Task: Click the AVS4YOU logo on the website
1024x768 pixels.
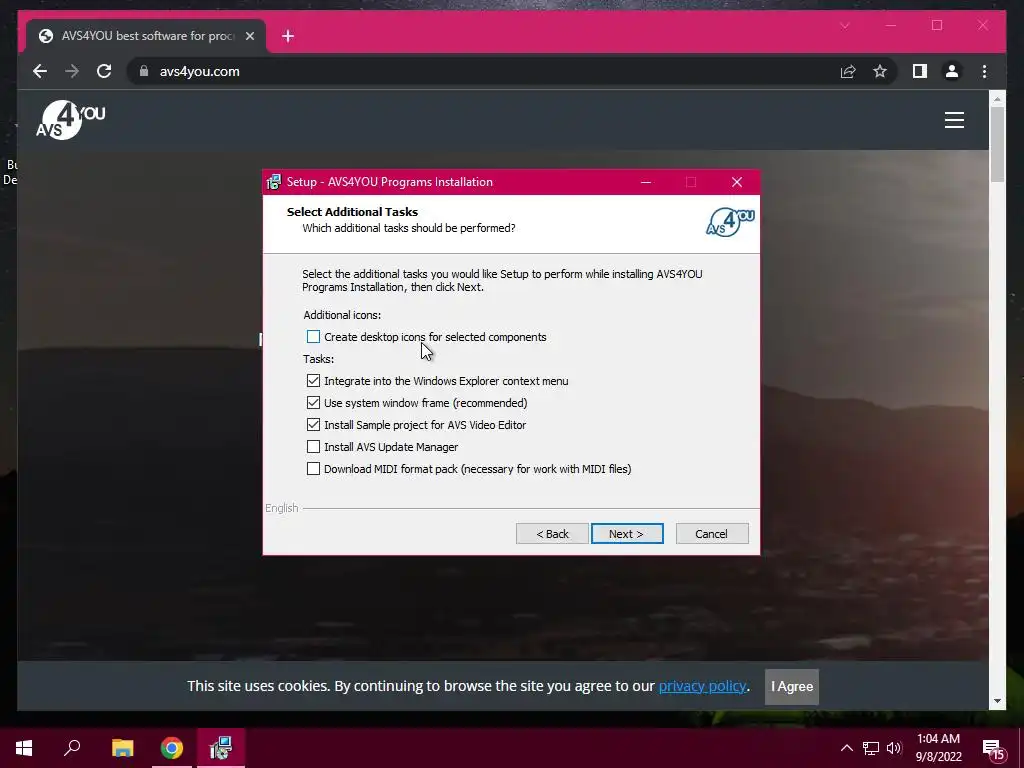Action: (x=71, y=120)
